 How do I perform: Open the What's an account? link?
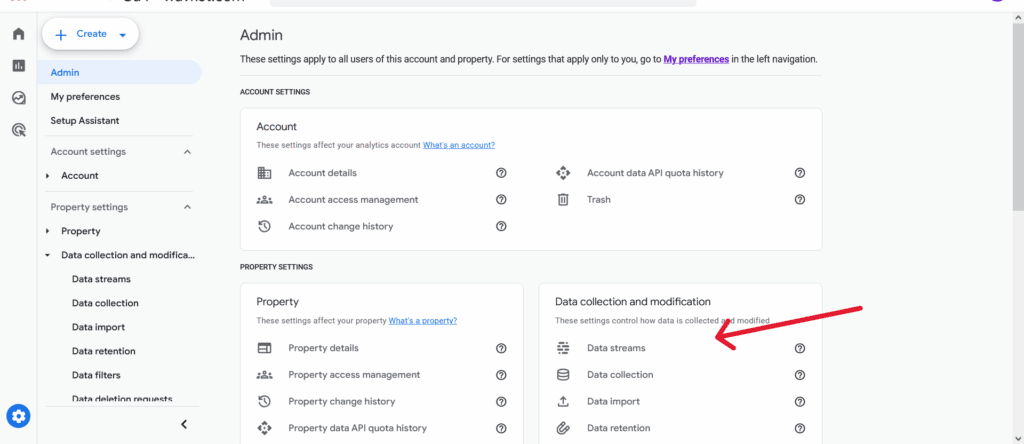(458, 145)
